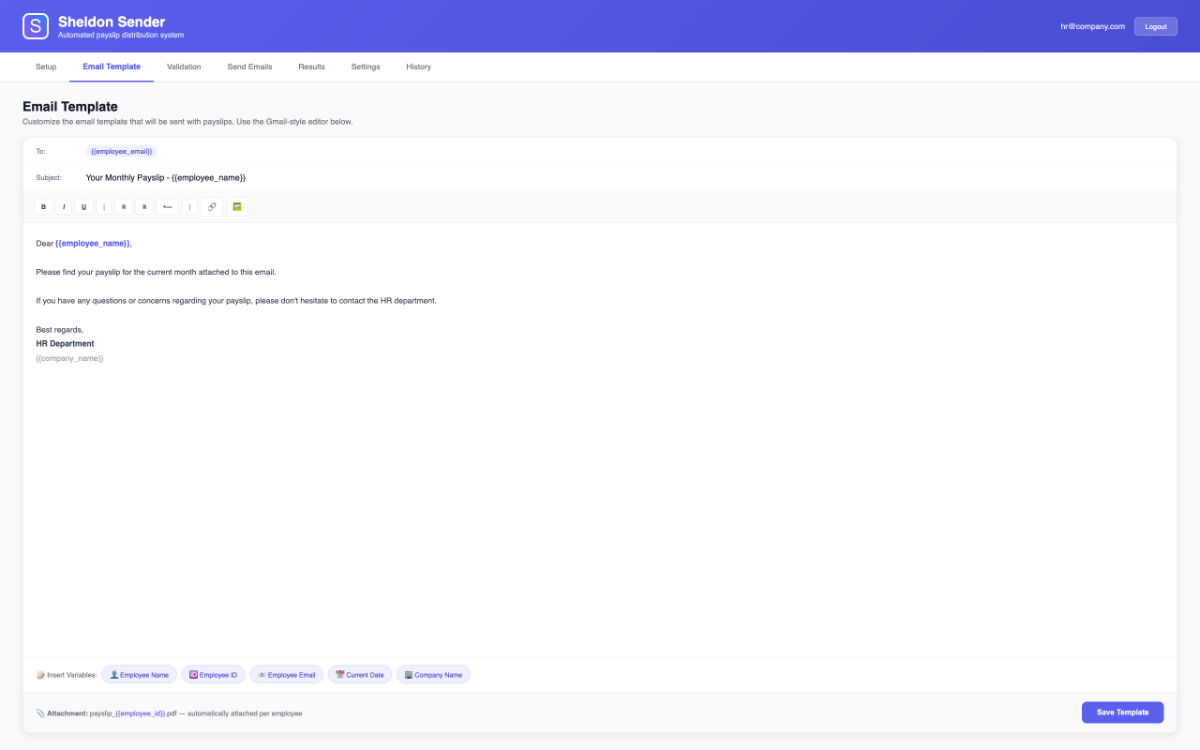1200x750 pixels.
Task: Click the Sheldon Sender S logo icon
Action: (36, 26)
